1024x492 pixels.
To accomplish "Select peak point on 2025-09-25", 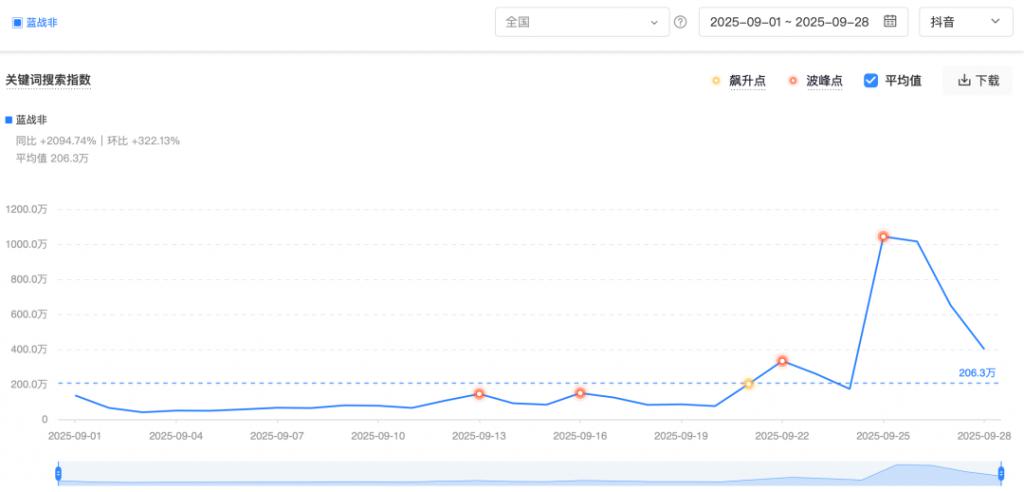I will [x=883, y=237].
